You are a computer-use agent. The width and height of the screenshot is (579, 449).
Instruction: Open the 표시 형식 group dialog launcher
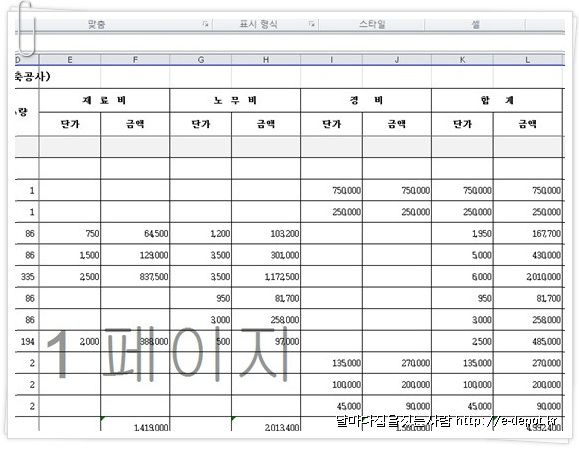pos(312,24)
